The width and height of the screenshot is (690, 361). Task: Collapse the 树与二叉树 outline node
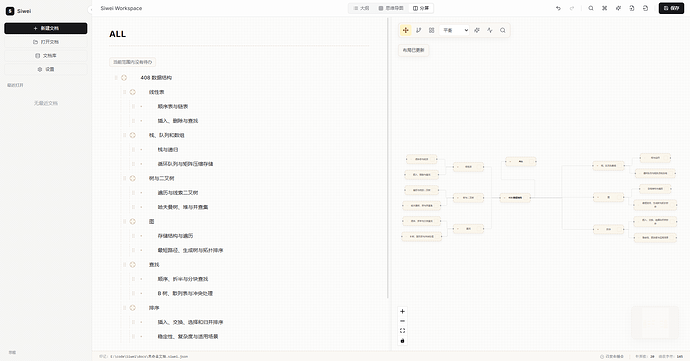click(x=132, y=178)
